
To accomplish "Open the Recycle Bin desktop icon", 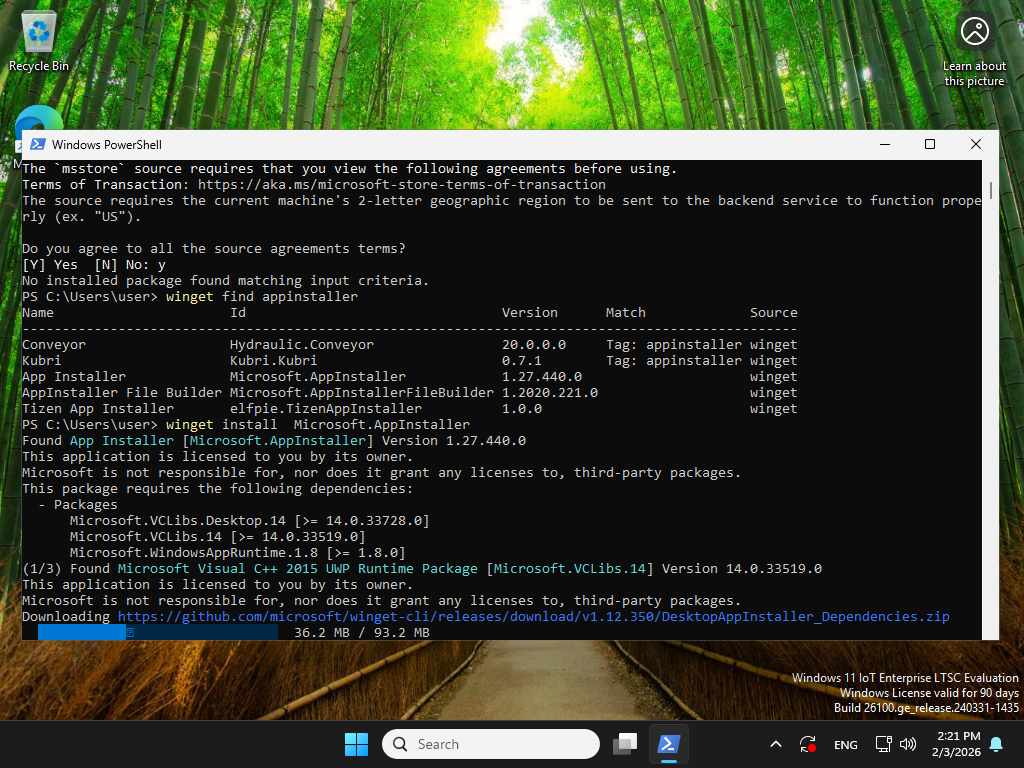I will pos(39,40).
